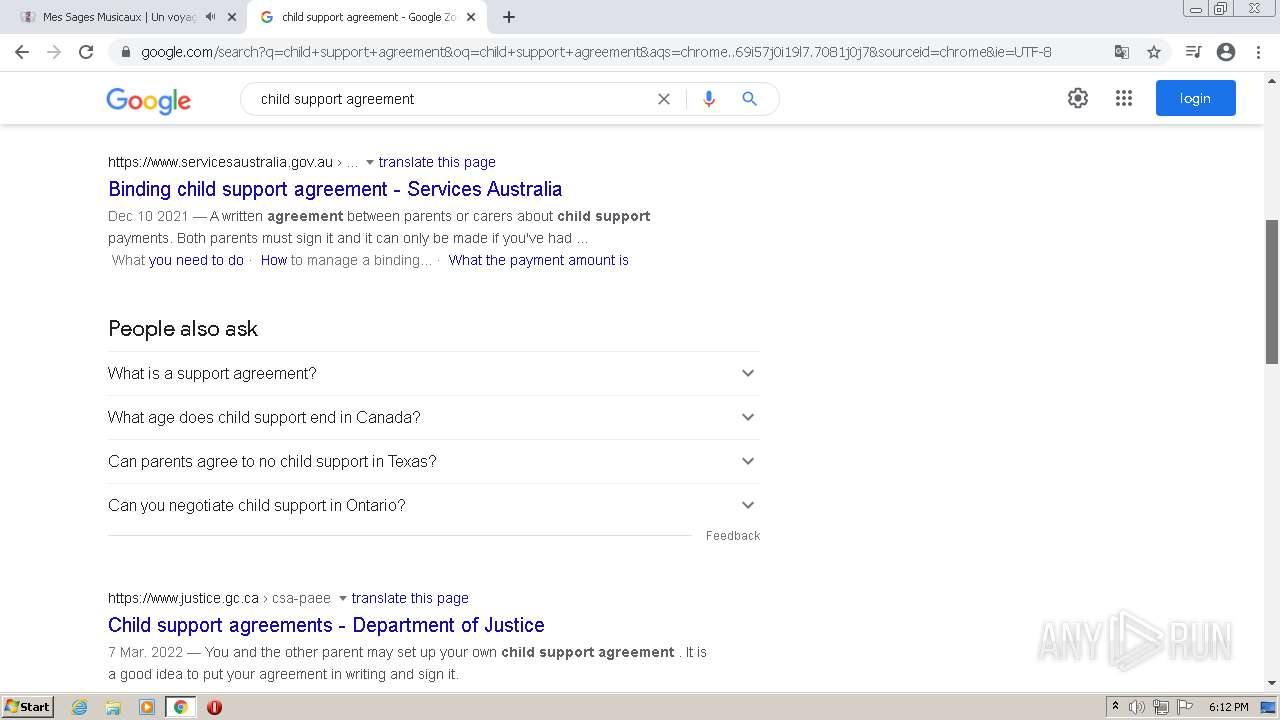
Task: Expand 'What is a support agreement?'
Action: pyautogui.click(x=433, y=373)
